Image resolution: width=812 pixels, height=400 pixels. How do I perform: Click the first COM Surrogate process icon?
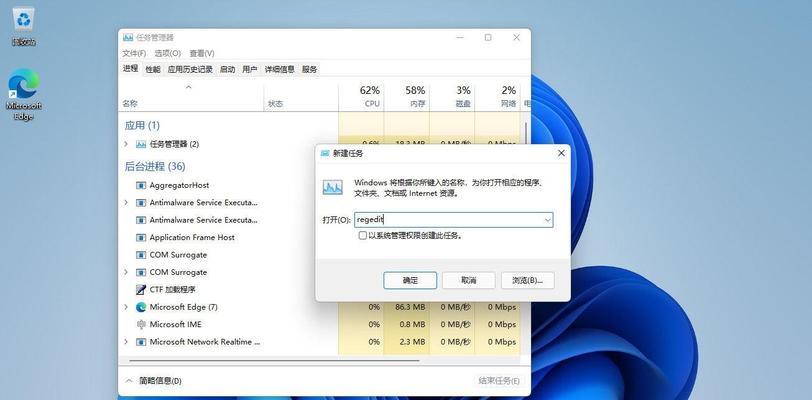141,255
